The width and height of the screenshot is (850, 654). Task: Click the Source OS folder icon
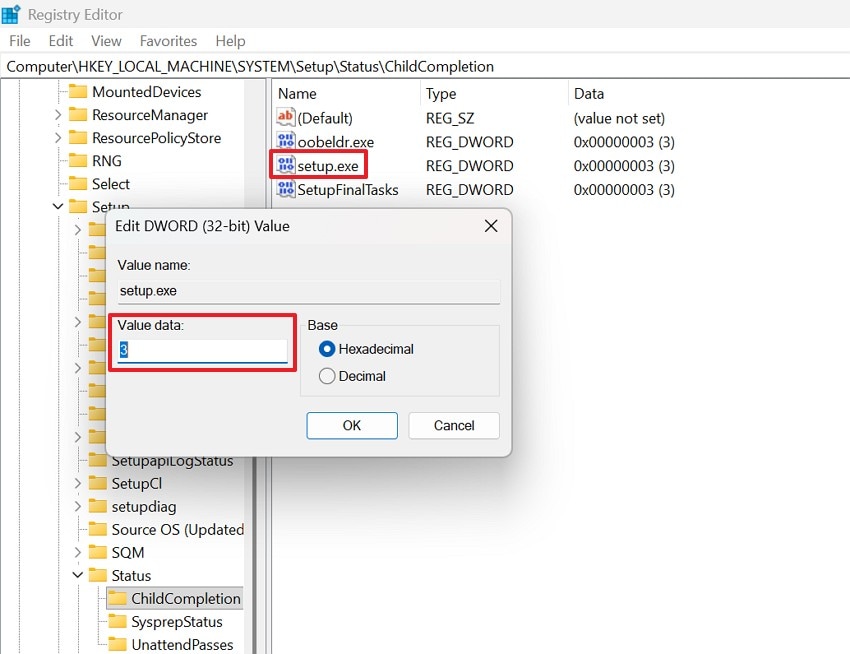(98, 529)
